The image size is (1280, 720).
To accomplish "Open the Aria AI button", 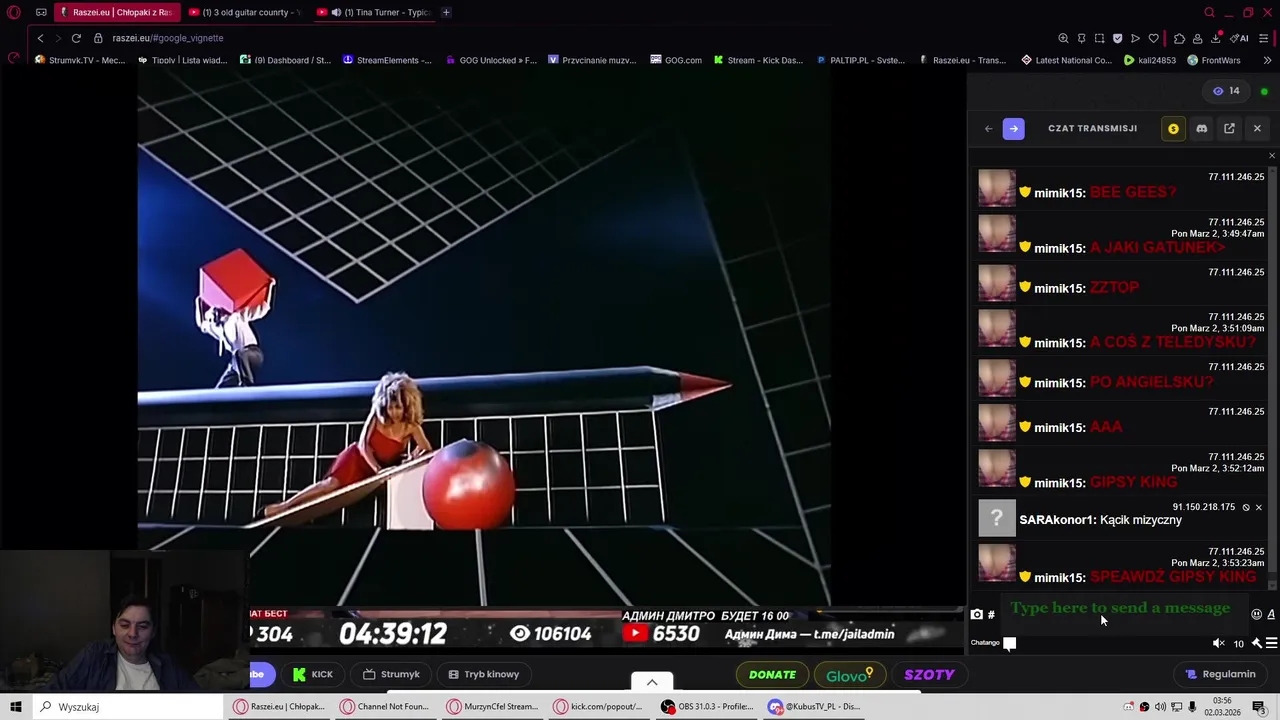I will pos(1240,38).
